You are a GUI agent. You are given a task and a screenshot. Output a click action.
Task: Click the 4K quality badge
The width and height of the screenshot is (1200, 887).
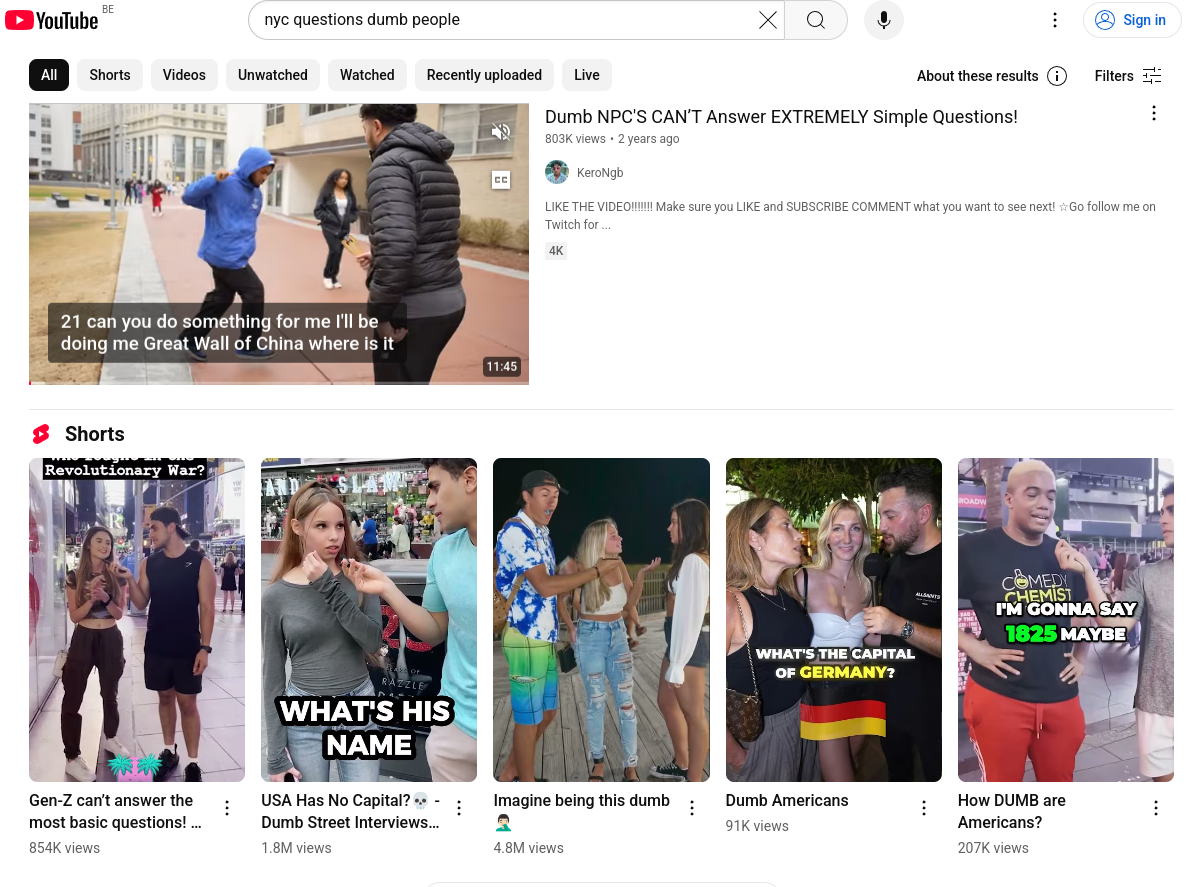pyautogui.click(x=556, y=251)
